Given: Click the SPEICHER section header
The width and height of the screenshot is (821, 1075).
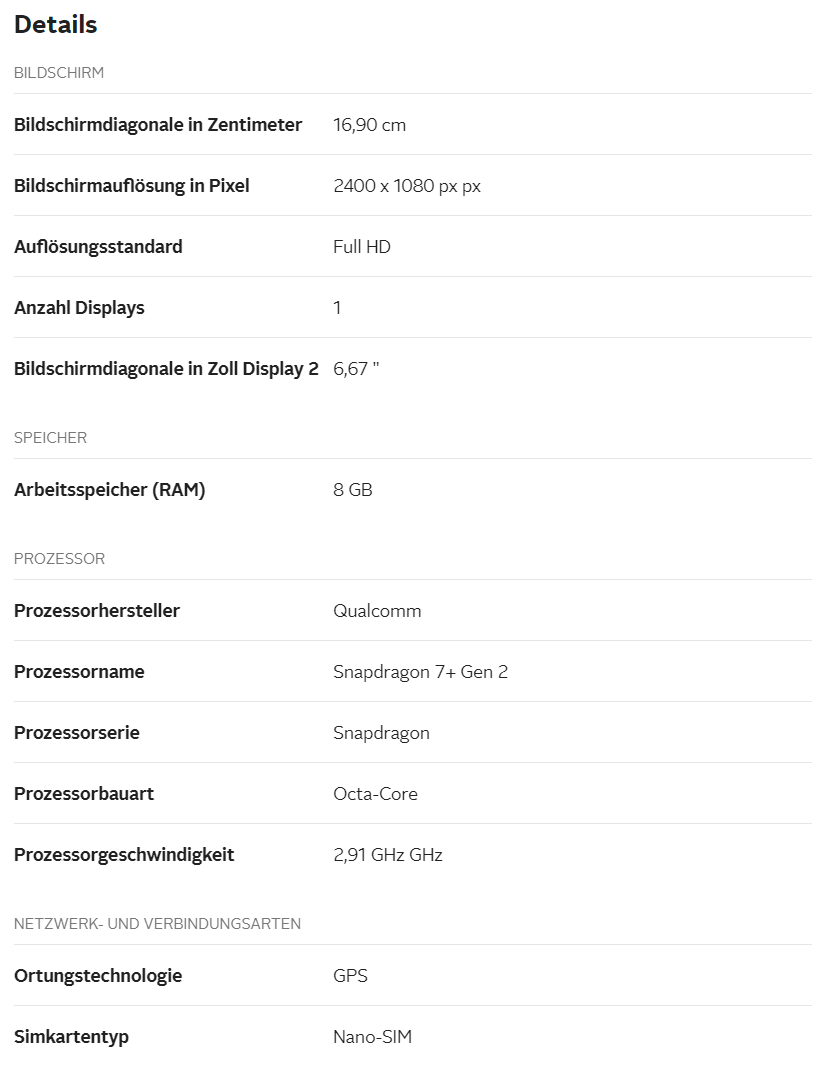Looking at the screenshot, I should [50, 438].
